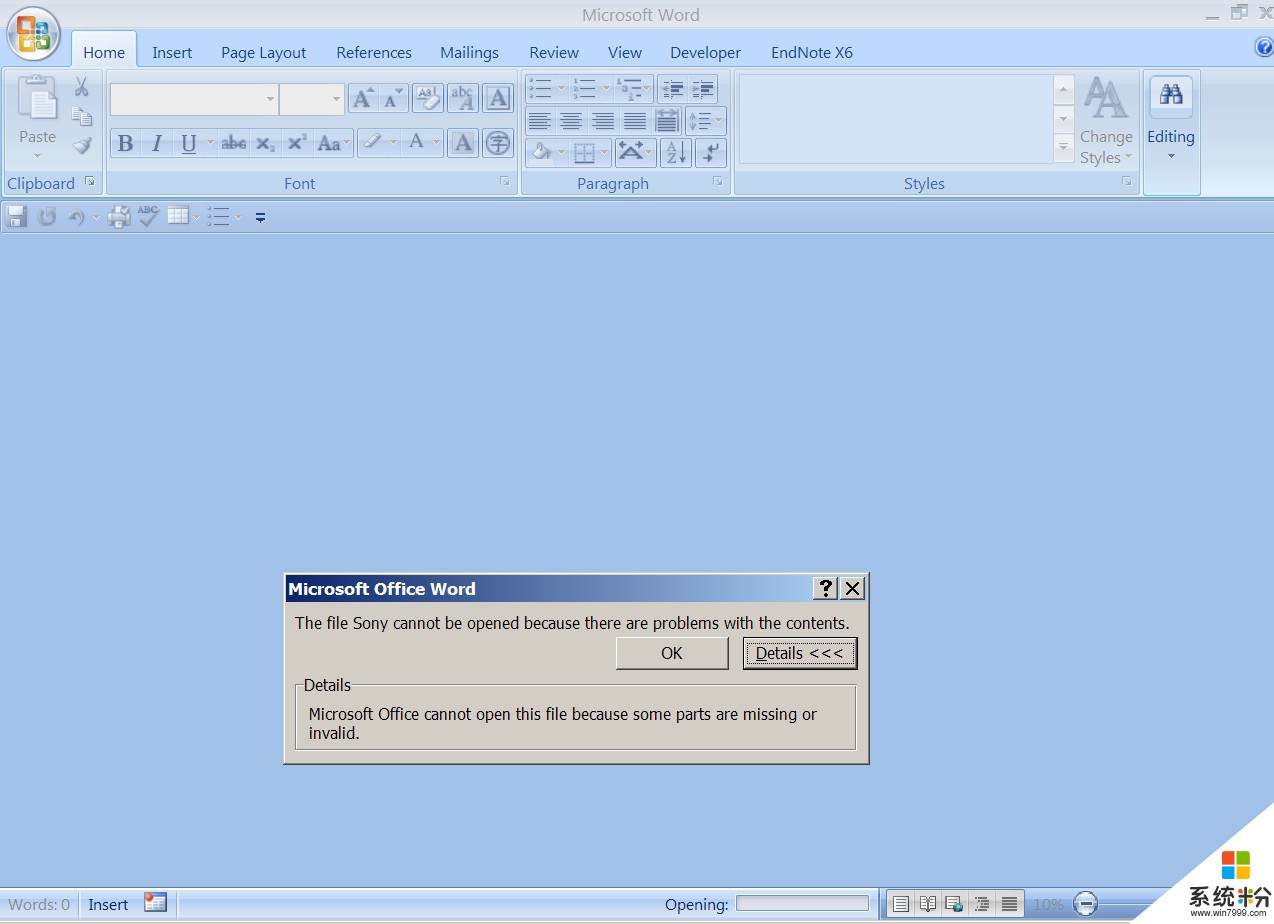Click the Enclose Characters icon
This screenshot has height=924, width=1274.
point(498,143)
